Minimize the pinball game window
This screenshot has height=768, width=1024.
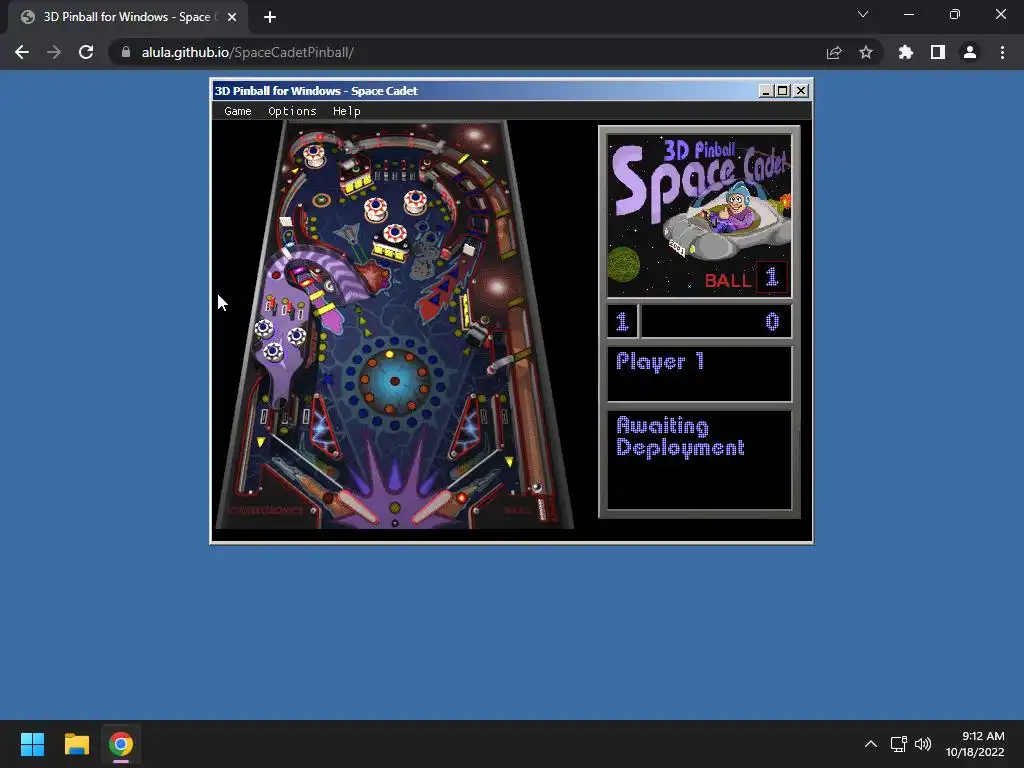[x=766, y=91]
